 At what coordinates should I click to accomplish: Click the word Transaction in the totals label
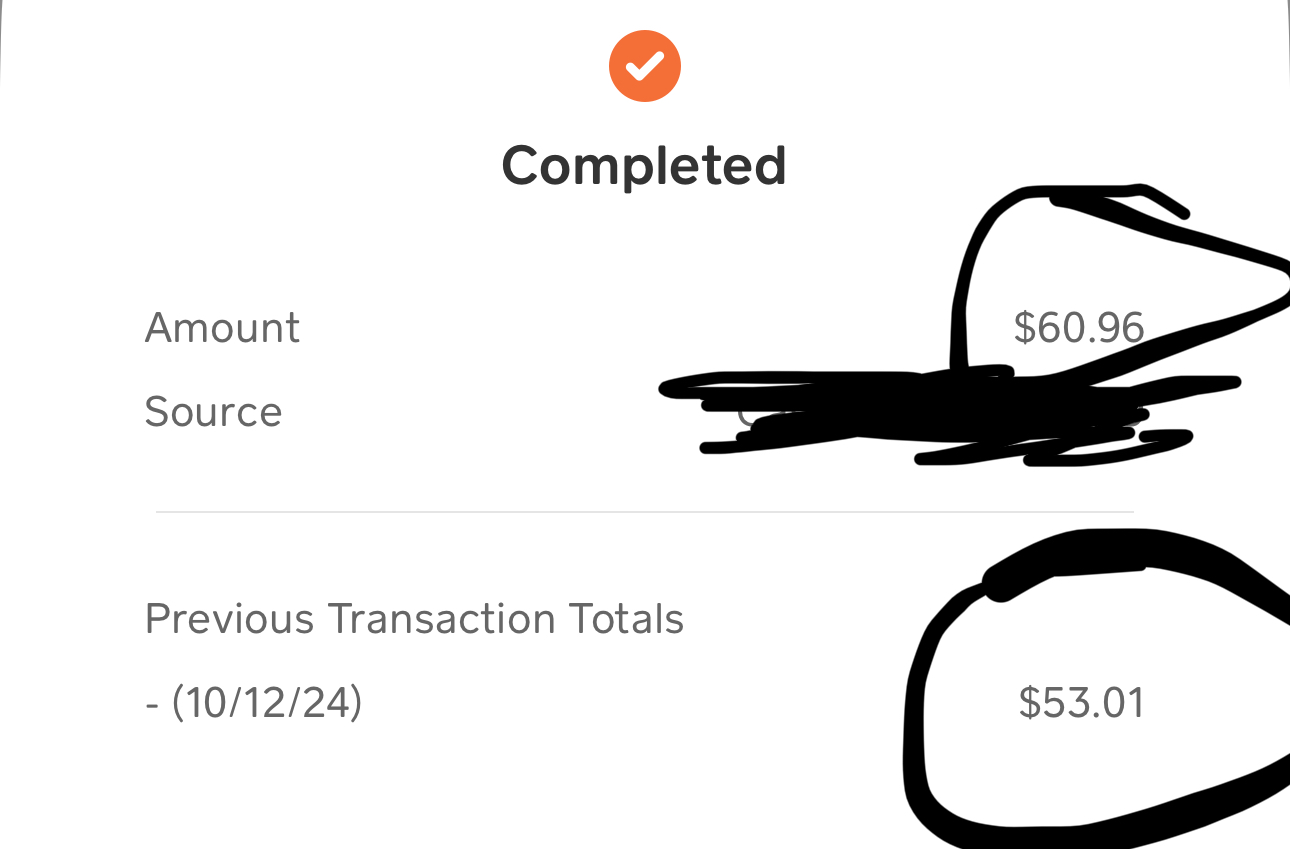441,619
